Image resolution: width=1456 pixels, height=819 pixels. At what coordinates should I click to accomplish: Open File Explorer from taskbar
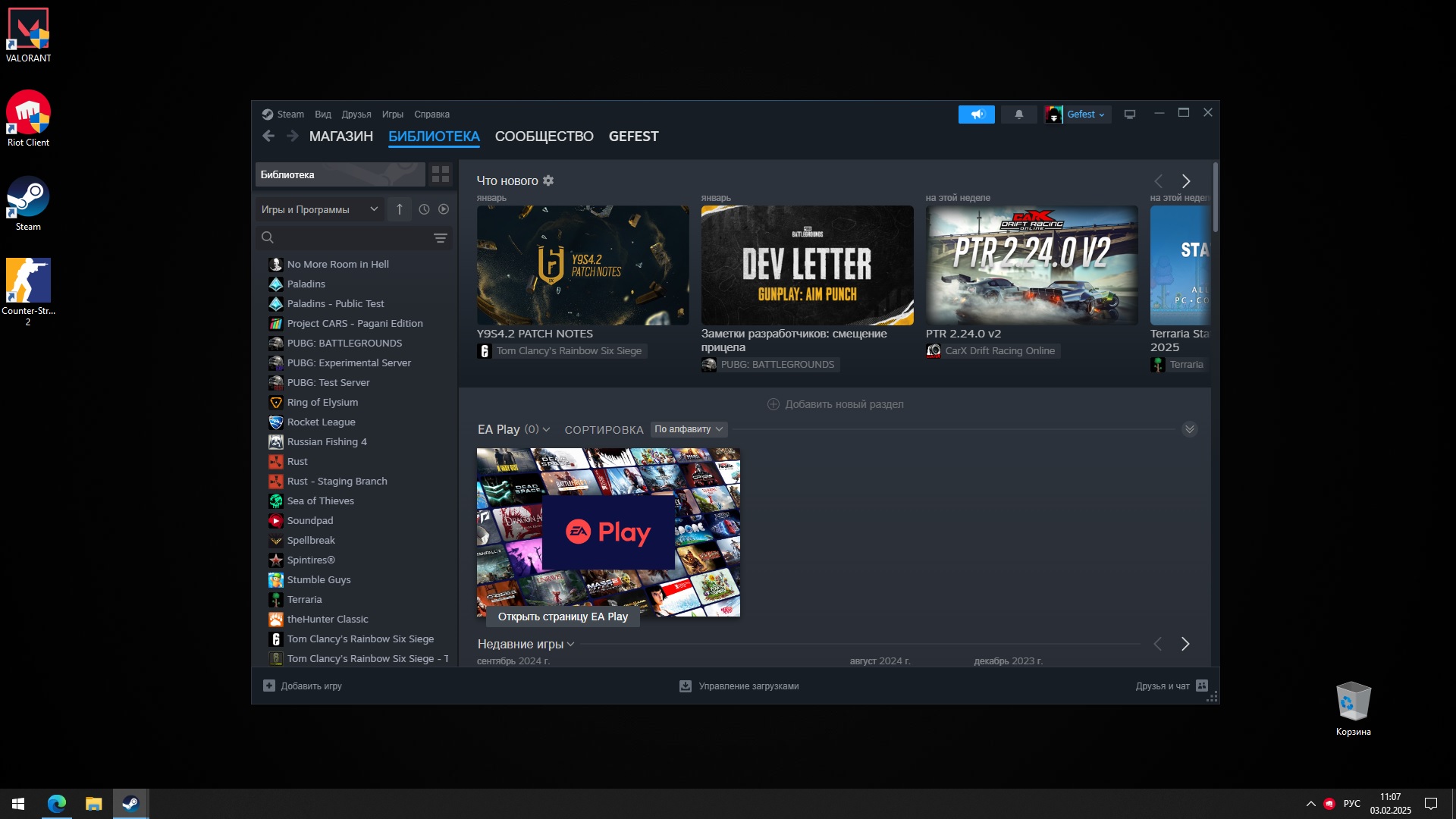[93, 804]
